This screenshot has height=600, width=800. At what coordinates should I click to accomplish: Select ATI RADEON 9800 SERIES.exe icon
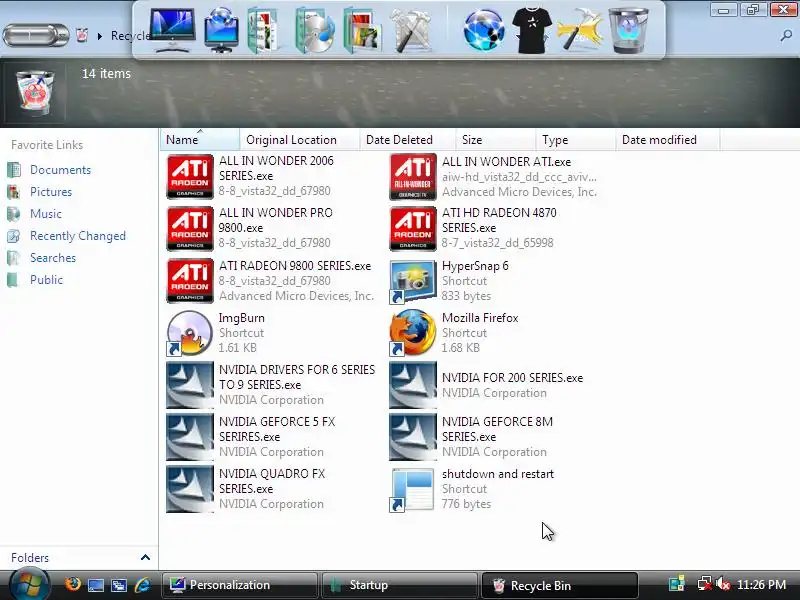[190, 281]
